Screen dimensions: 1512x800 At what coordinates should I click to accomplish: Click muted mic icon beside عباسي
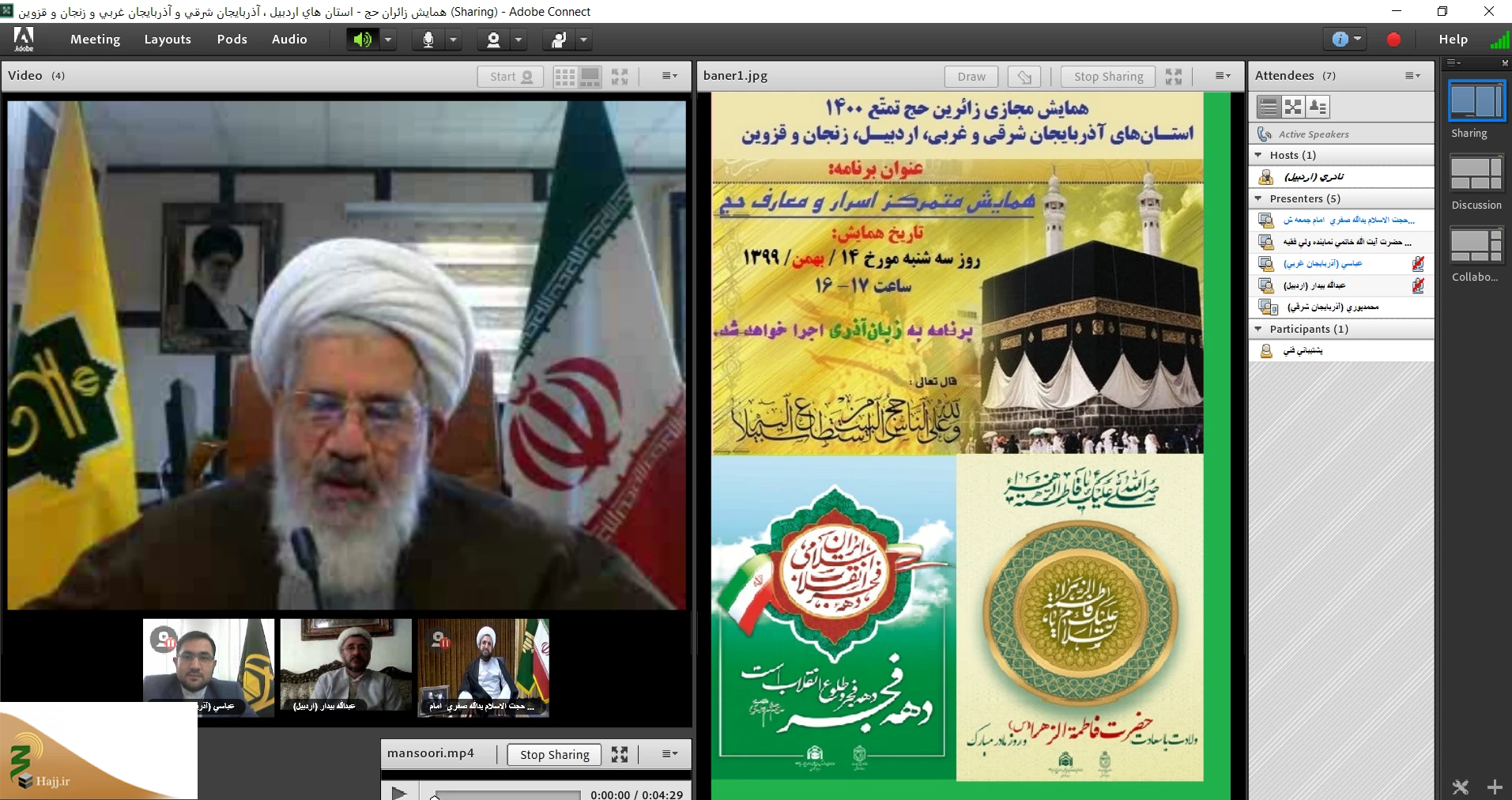1418,264
